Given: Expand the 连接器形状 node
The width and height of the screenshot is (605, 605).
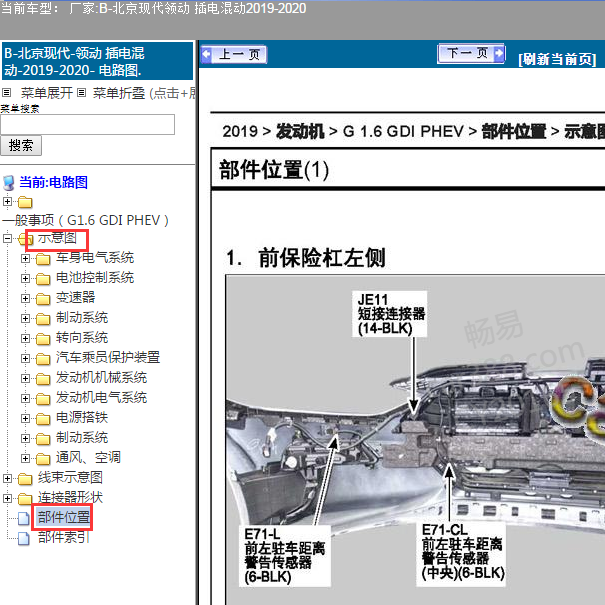Looking at the screenshot, I should [7, 499].
